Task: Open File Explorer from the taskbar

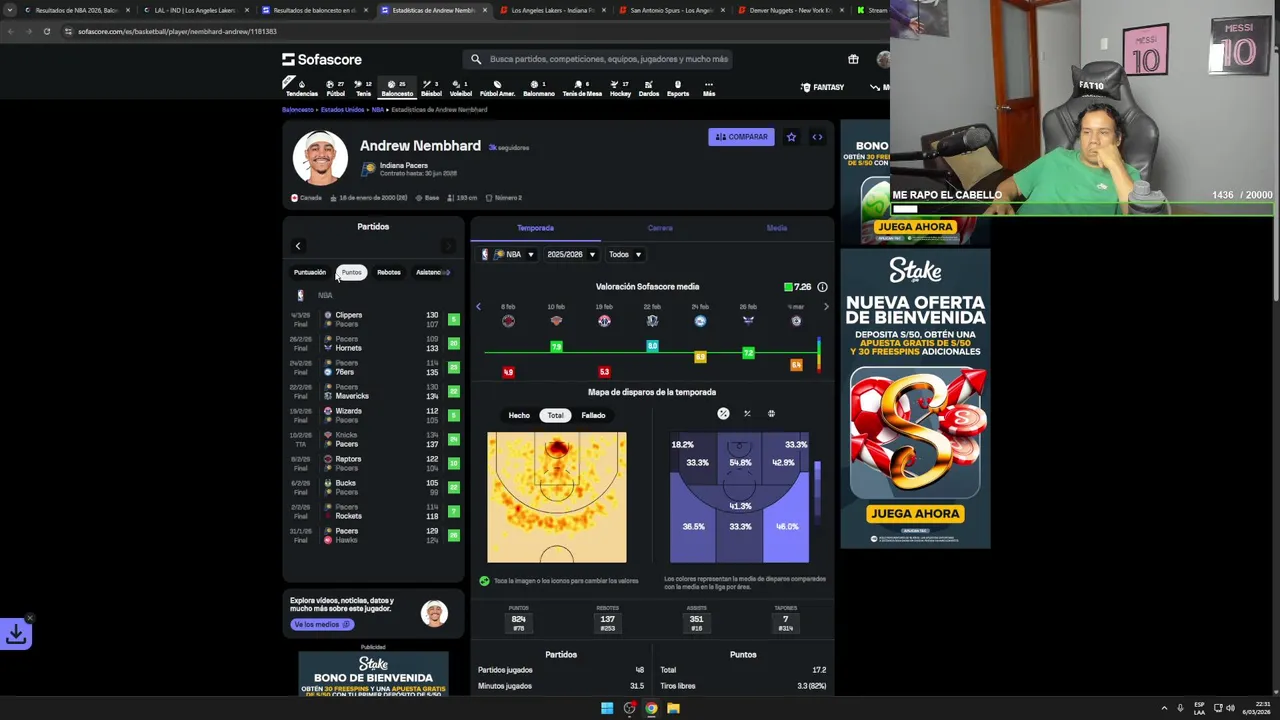Action: 673,708
